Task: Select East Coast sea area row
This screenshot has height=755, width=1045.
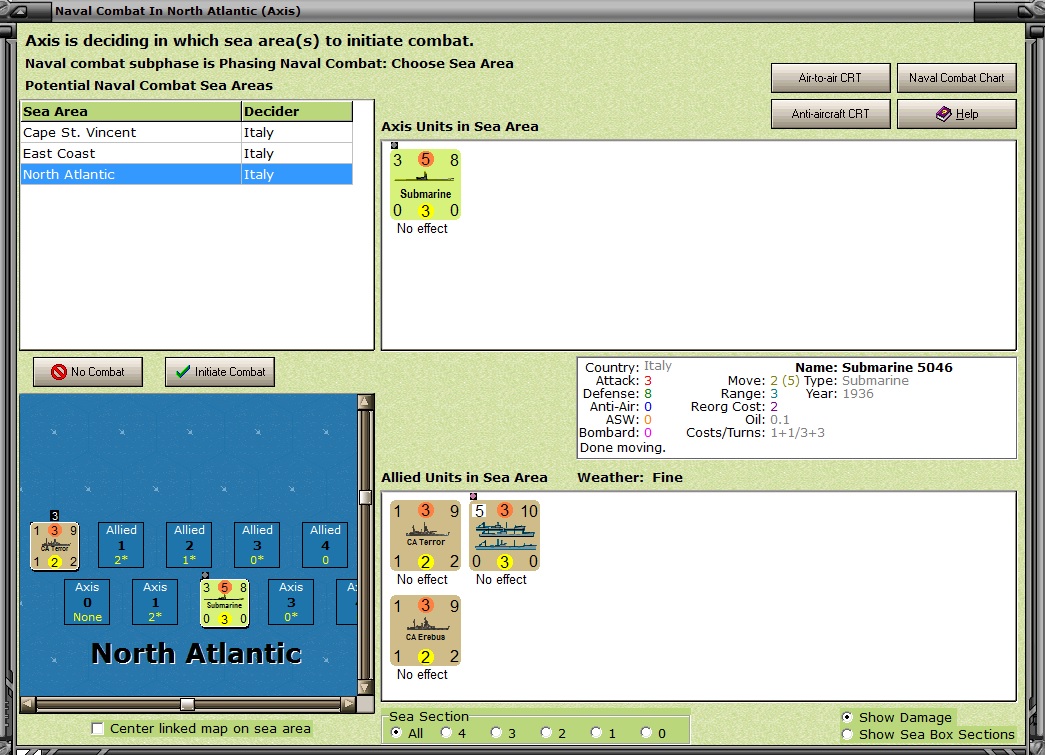Action: point(187,153)
